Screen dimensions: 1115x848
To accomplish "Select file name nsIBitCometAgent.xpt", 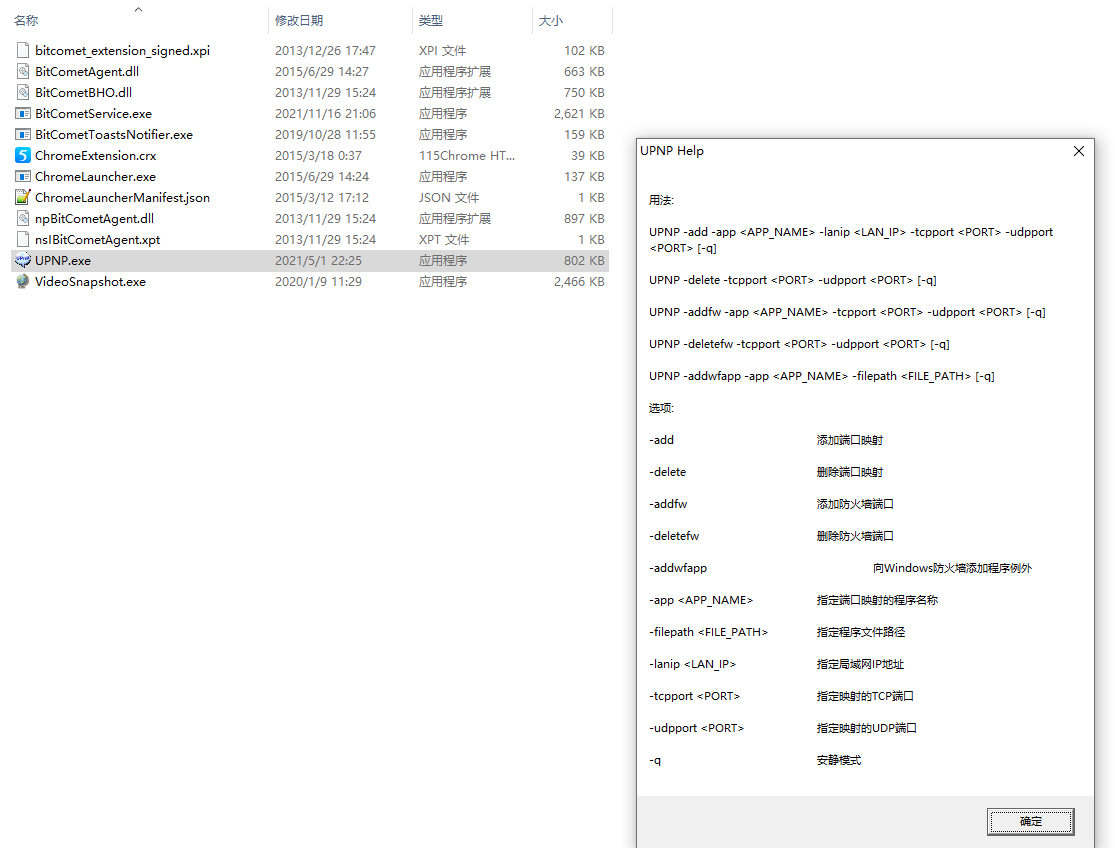I will [97, 240].
